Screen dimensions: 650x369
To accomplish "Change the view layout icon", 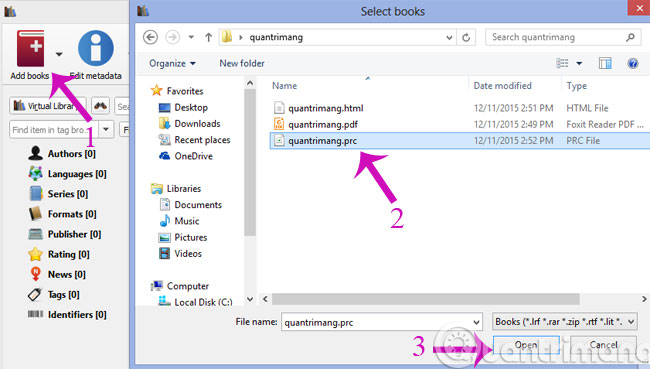I will (x=562, y=63).
